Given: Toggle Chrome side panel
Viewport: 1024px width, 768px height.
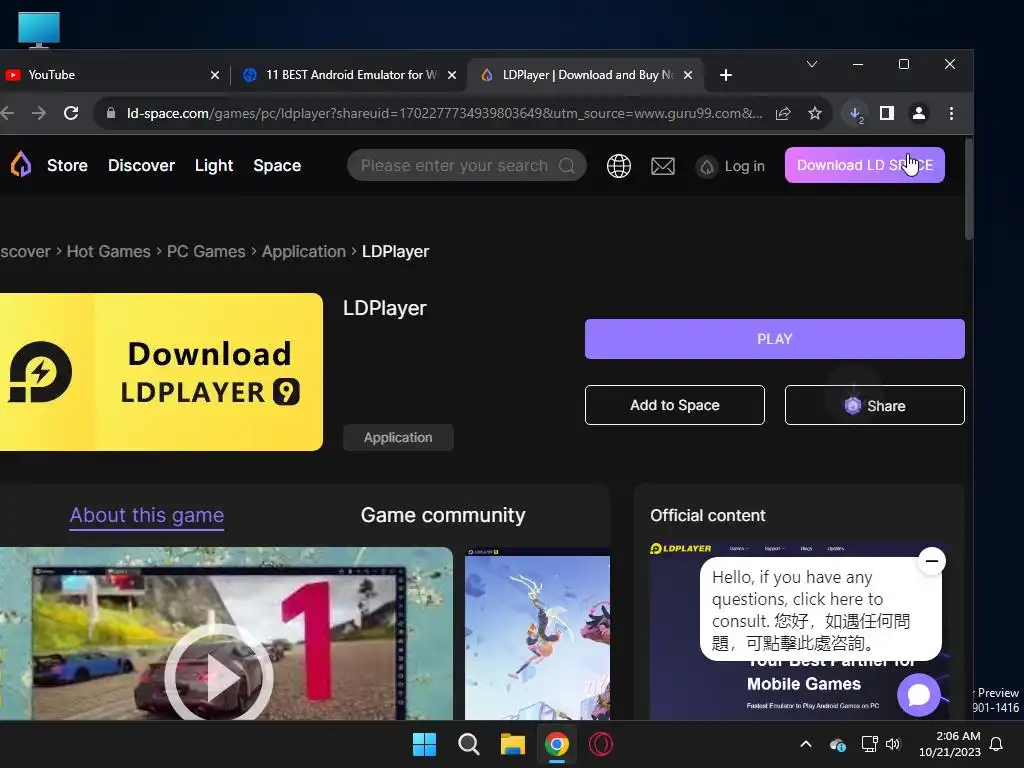Looking at the screenshot, I should pos(886,113).
